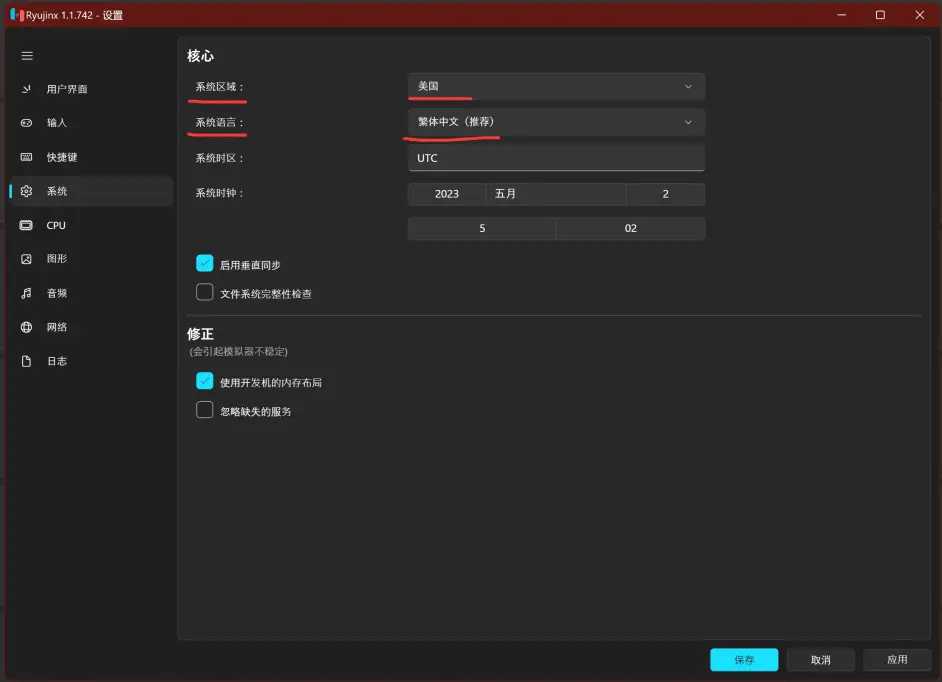Screen dimensions: 942x682
Task: Click the 系统语言 label
Action: 219,123
